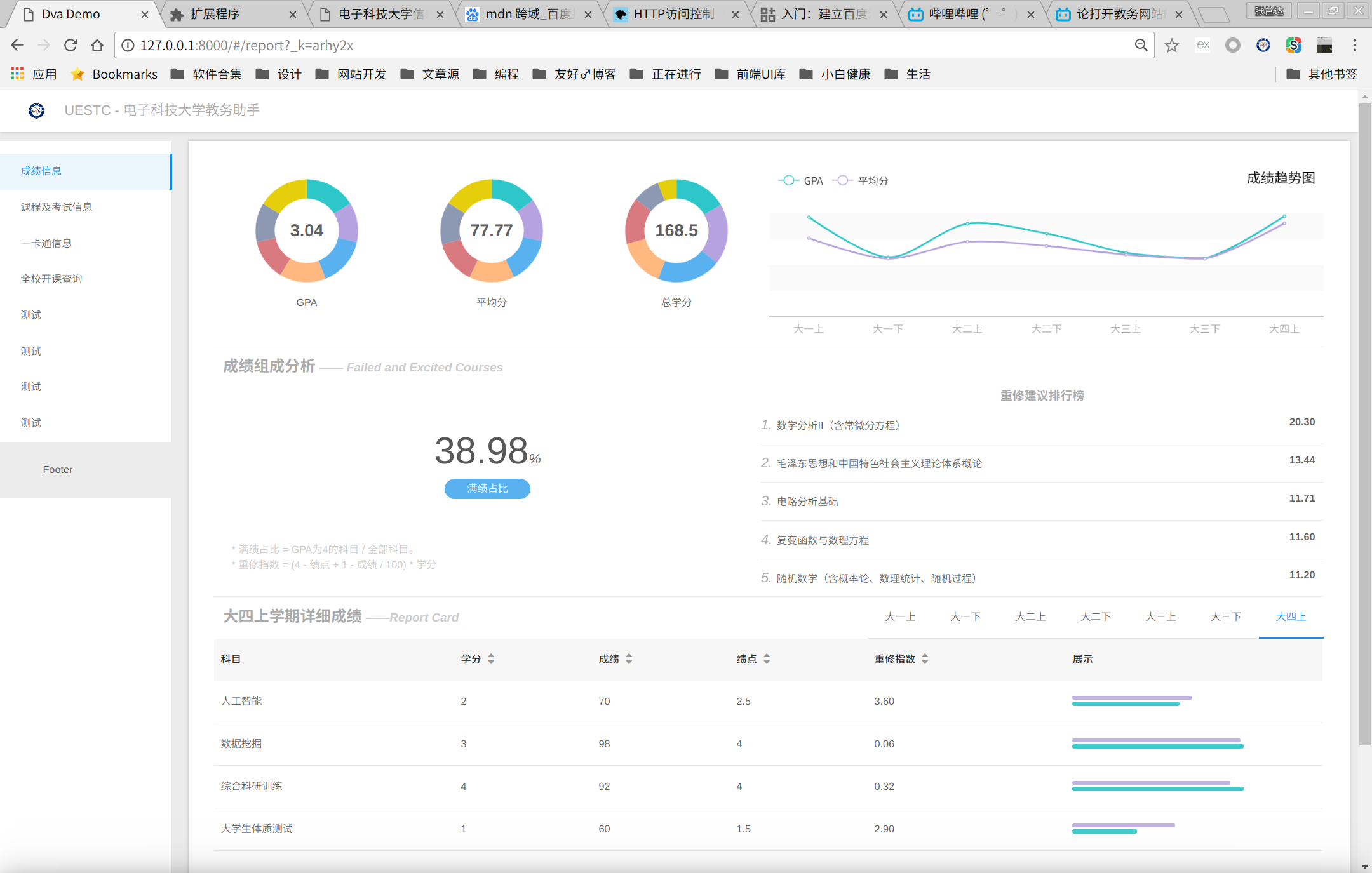Open the 一卡通信息 sidebar link
Viewport: 1372px width, 873px height.
pyautogui.click(x=46, y=243)
